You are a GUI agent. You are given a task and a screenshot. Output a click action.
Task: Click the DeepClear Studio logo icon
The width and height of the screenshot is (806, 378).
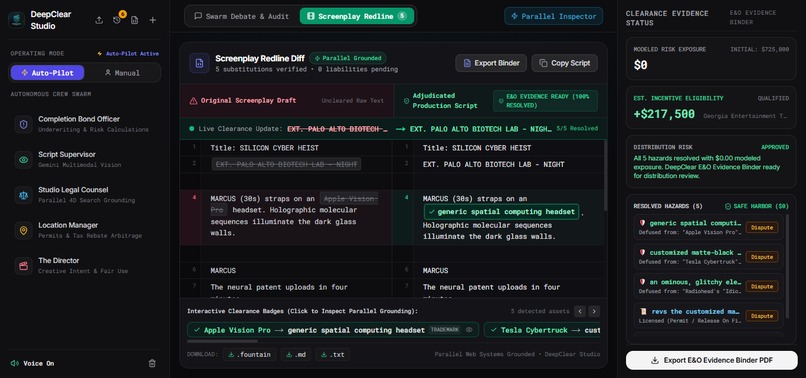(x=16, y=20)
